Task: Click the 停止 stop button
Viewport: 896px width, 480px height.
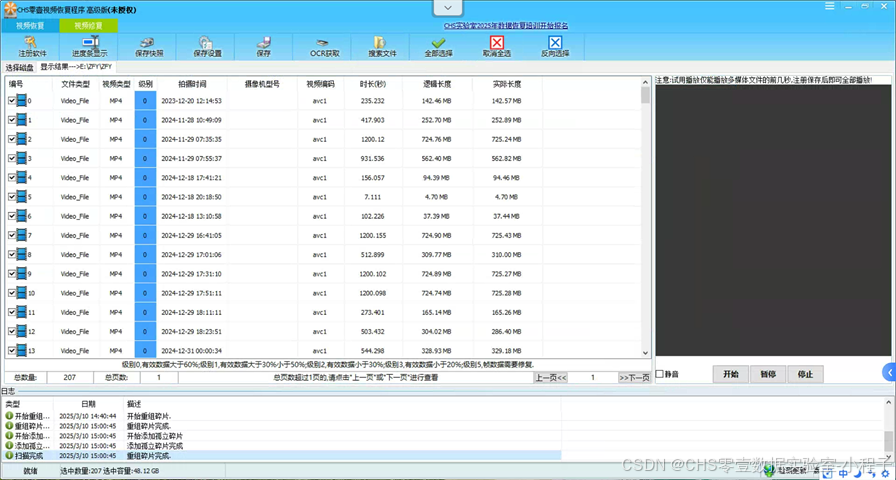Action: point(805,374)
